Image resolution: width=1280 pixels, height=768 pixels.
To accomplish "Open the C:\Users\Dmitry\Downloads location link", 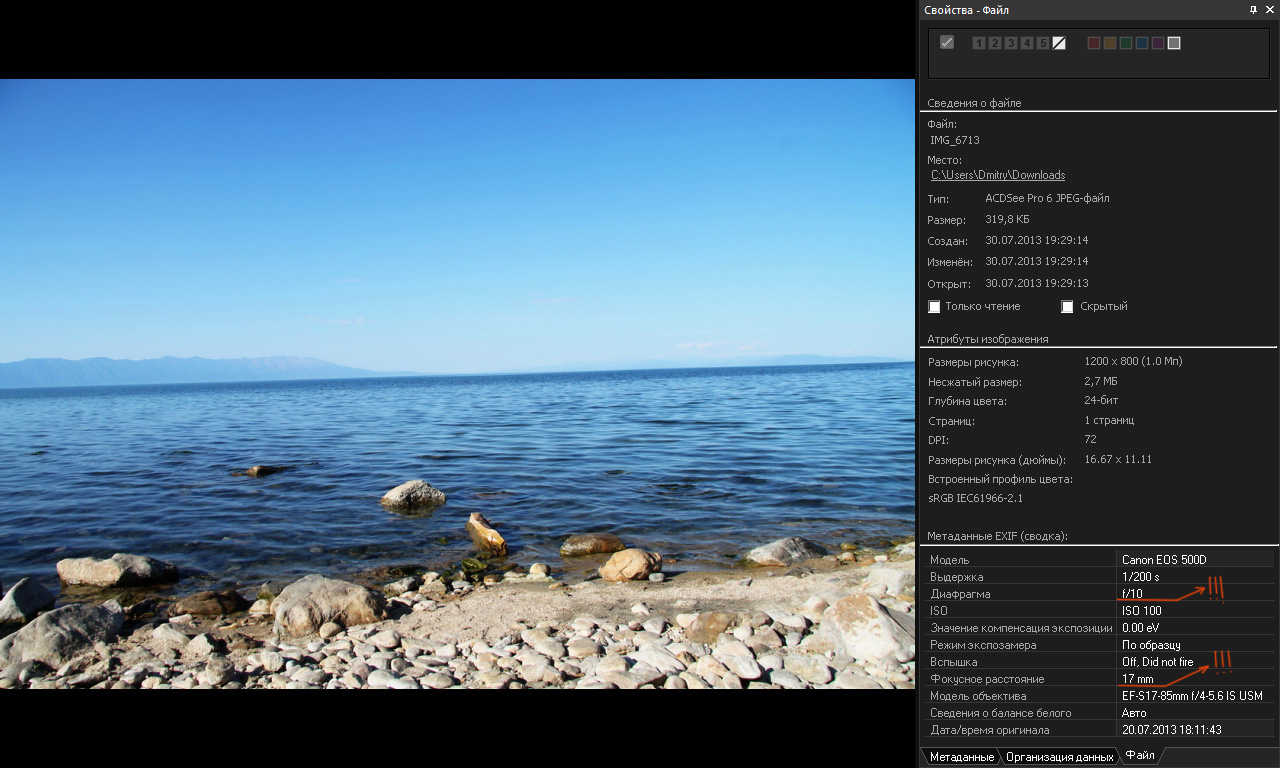I will pos(998,175).
